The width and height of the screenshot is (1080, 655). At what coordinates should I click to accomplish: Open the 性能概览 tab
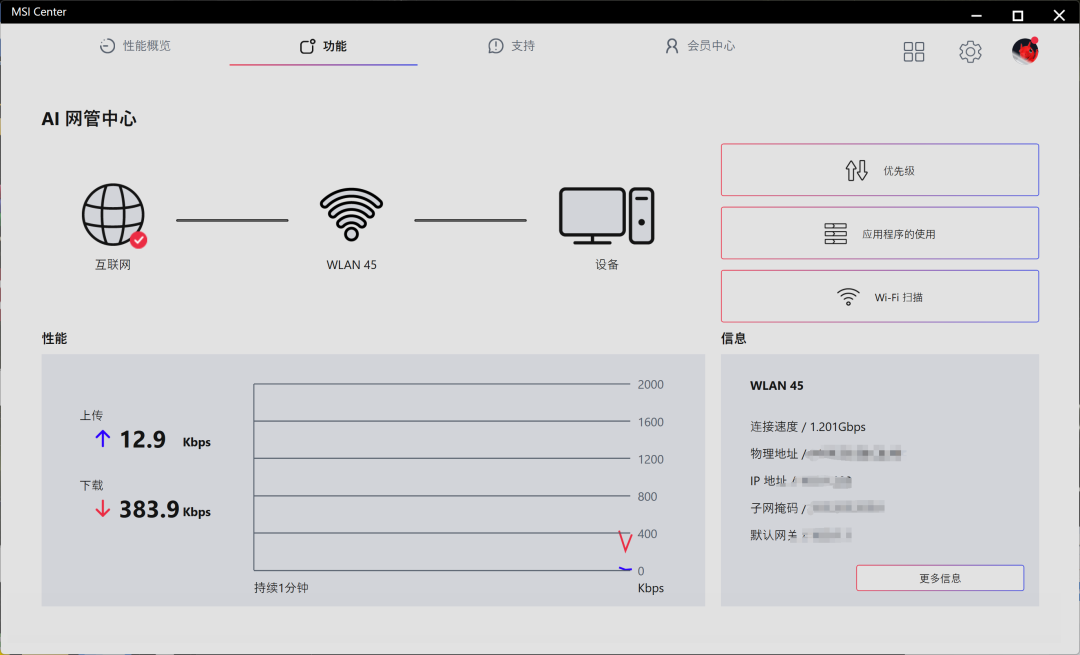coord(135,46)
